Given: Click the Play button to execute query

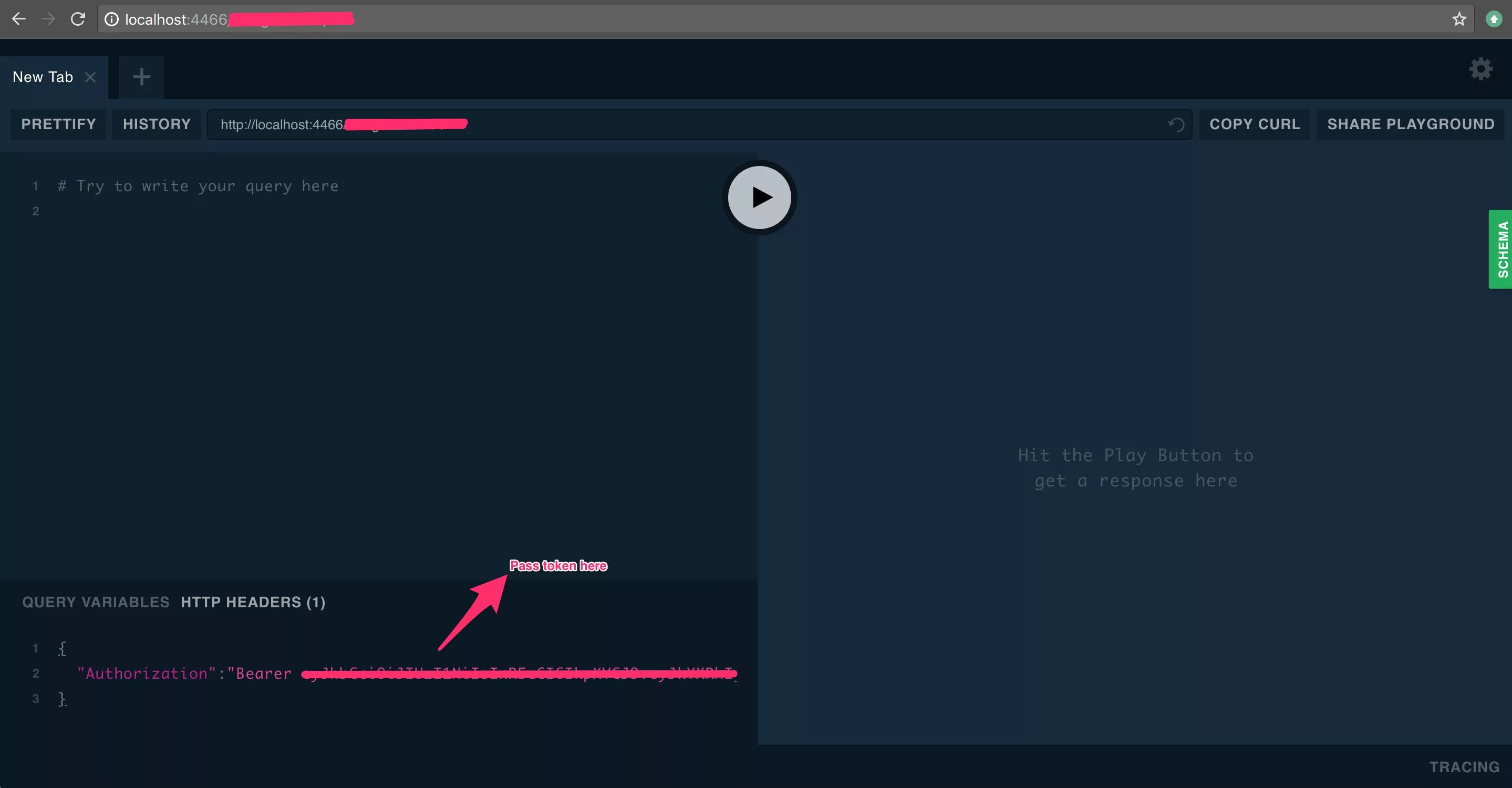Looking at the screenshot, I should coord(759,197).
